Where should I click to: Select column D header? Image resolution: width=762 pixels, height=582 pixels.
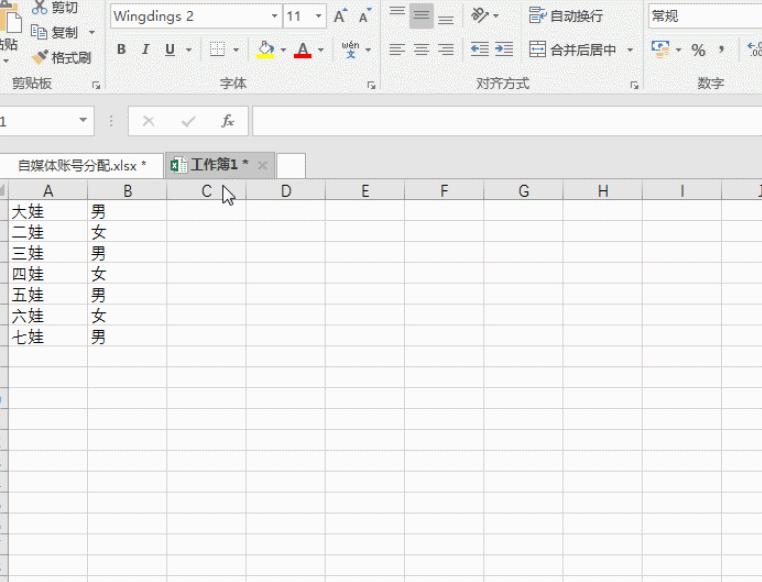click(x=286, y=191)
